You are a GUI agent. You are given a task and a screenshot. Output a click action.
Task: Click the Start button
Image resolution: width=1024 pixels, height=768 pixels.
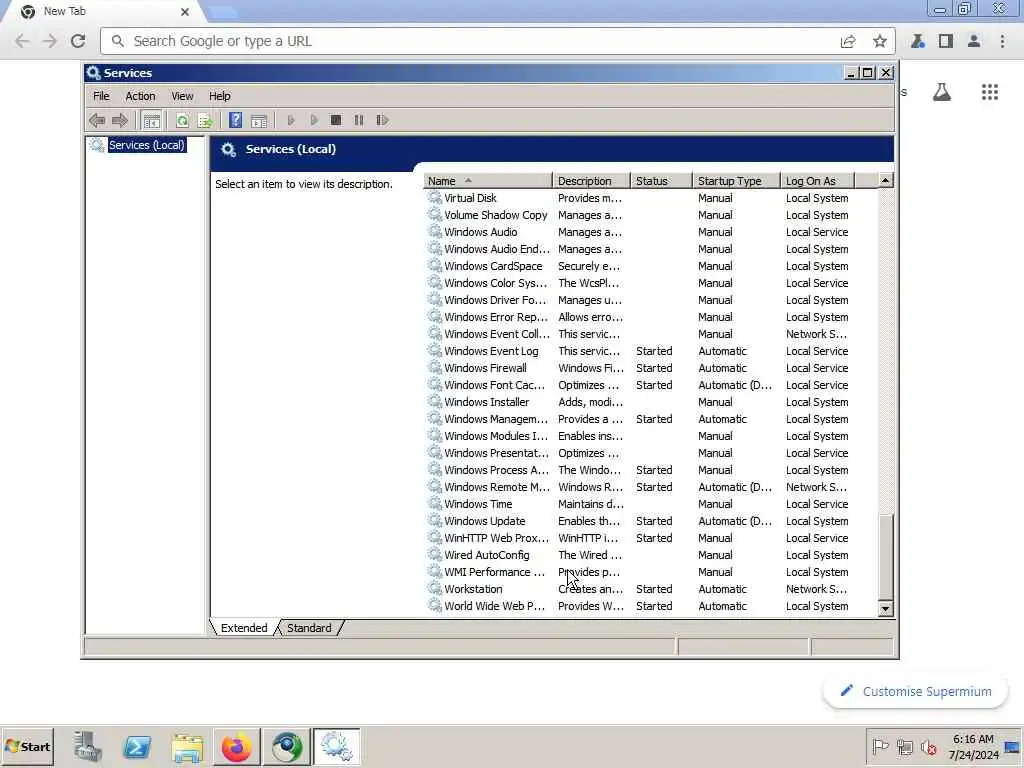[27, 746]
